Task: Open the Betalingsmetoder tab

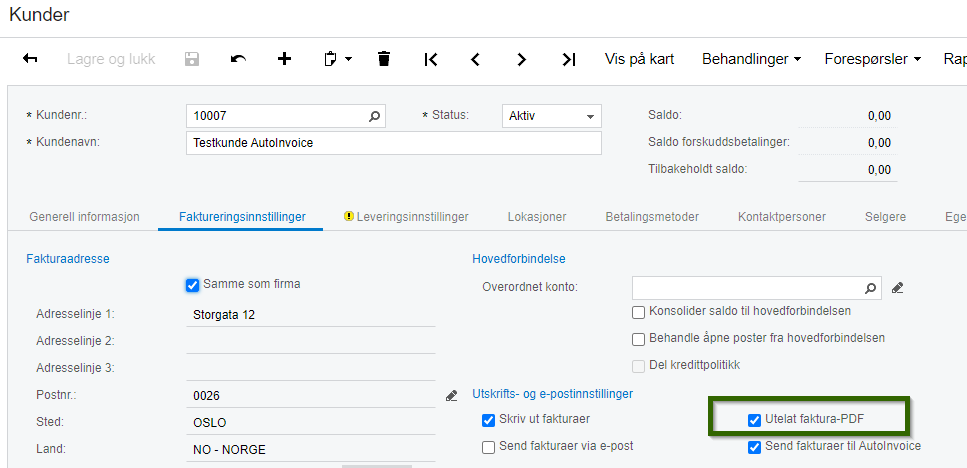Action: pos(652,216)
